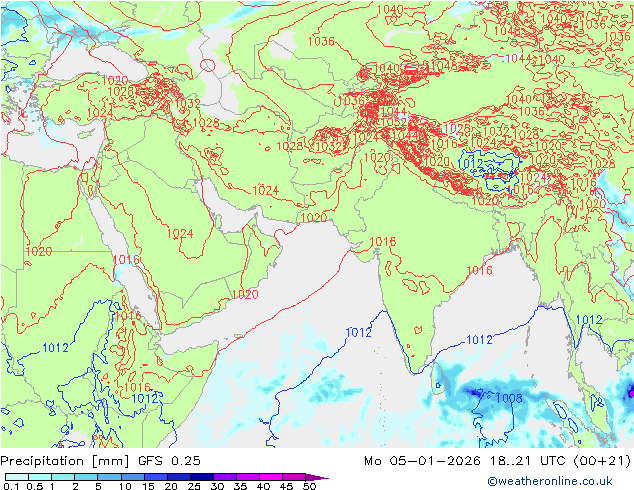Pick the legend swatch between 15 and 20

[x=156, y=477]
